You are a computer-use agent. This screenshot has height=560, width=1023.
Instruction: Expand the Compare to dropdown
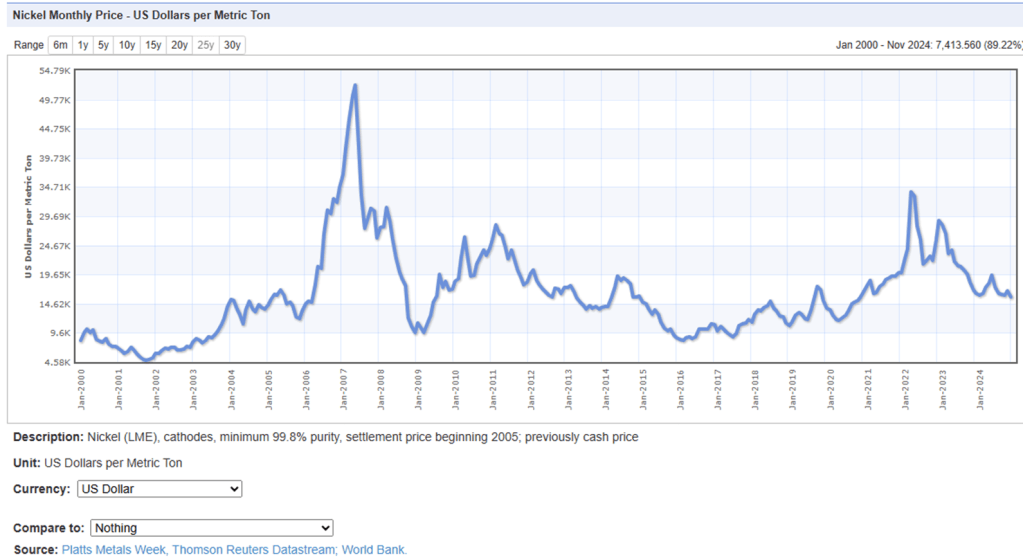[x=211, y=527]
